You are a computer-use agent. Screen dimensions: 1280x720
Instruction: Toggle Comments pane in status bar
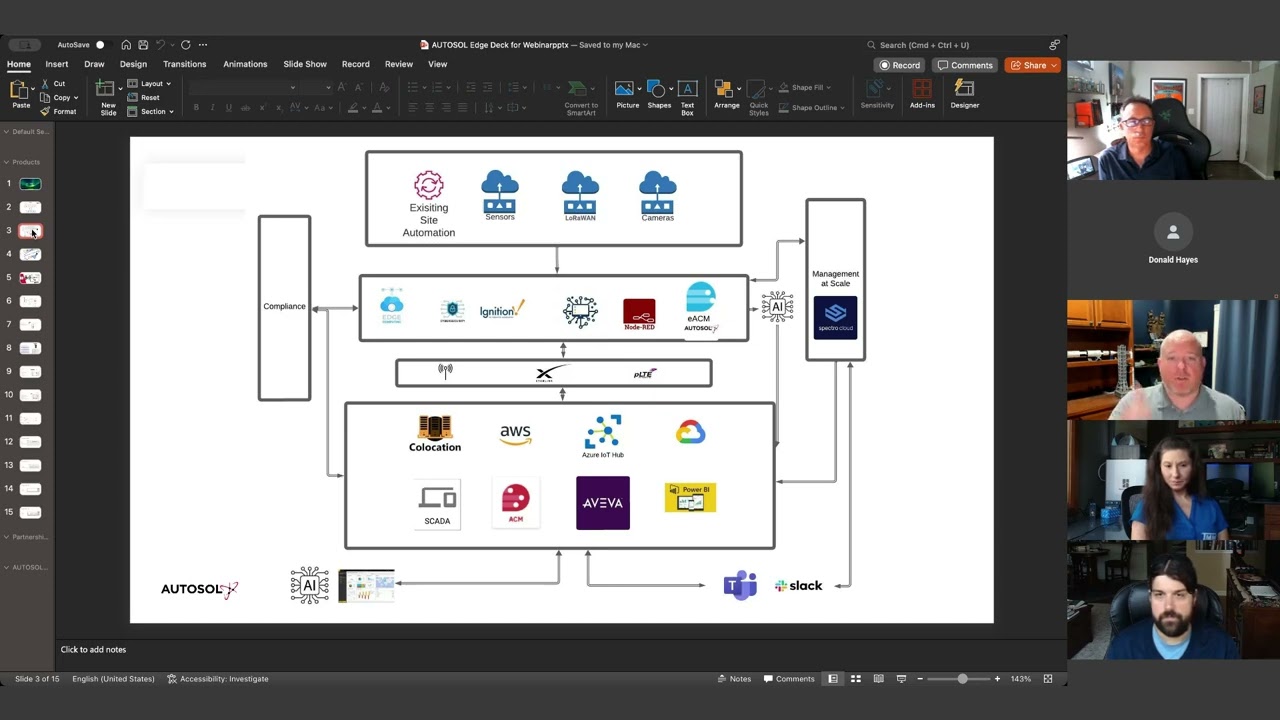coord(789,679)
